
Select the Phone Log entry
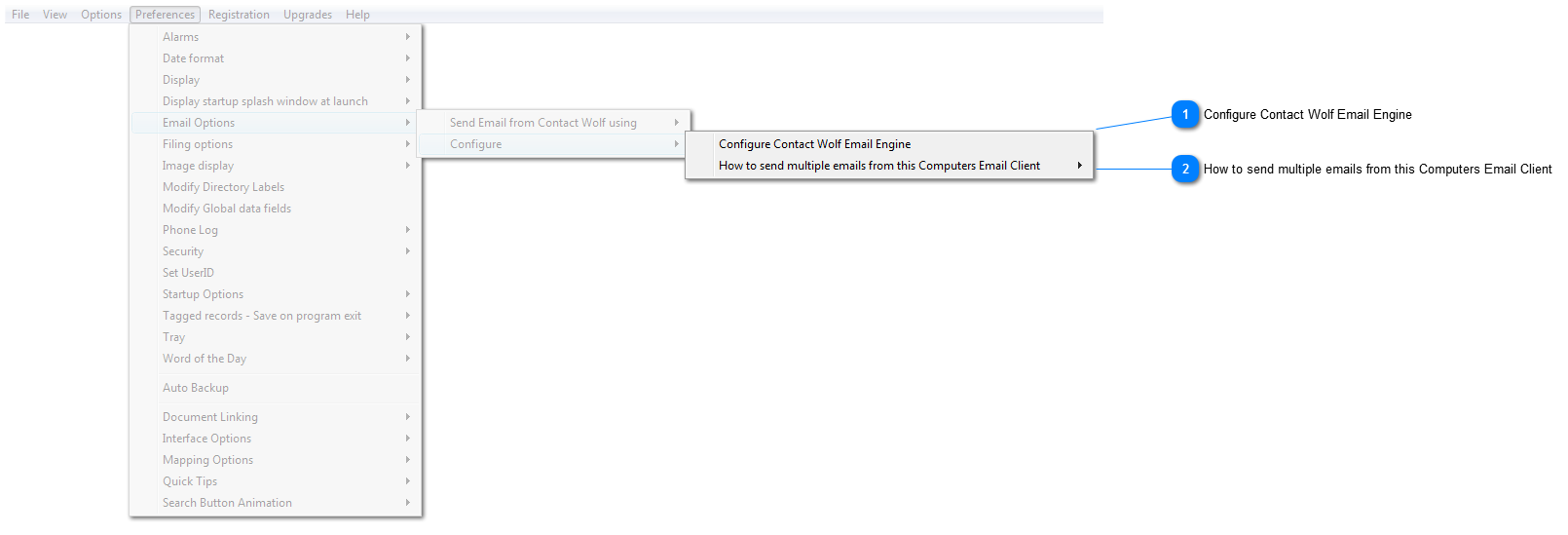[x=276, y=230]
